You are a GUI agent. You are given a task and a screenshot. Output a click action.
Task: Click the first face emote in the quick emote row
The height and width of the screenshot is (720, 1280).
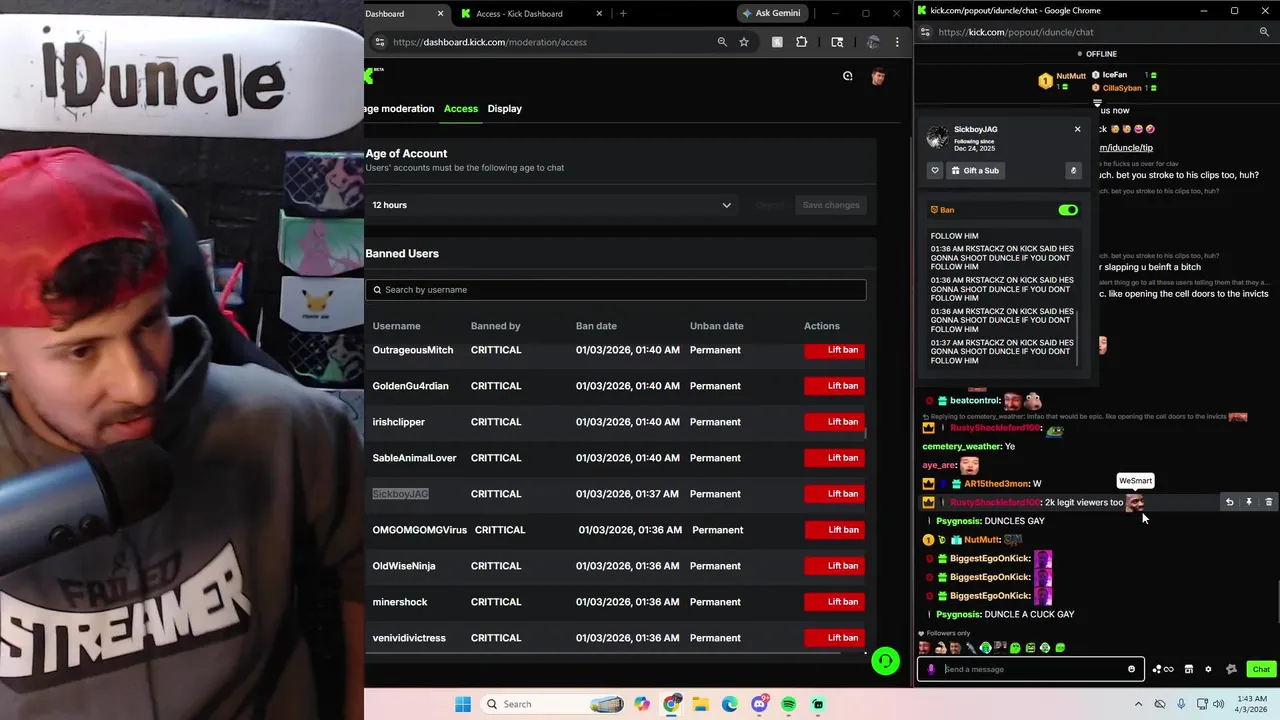click(x=924, y=648)
